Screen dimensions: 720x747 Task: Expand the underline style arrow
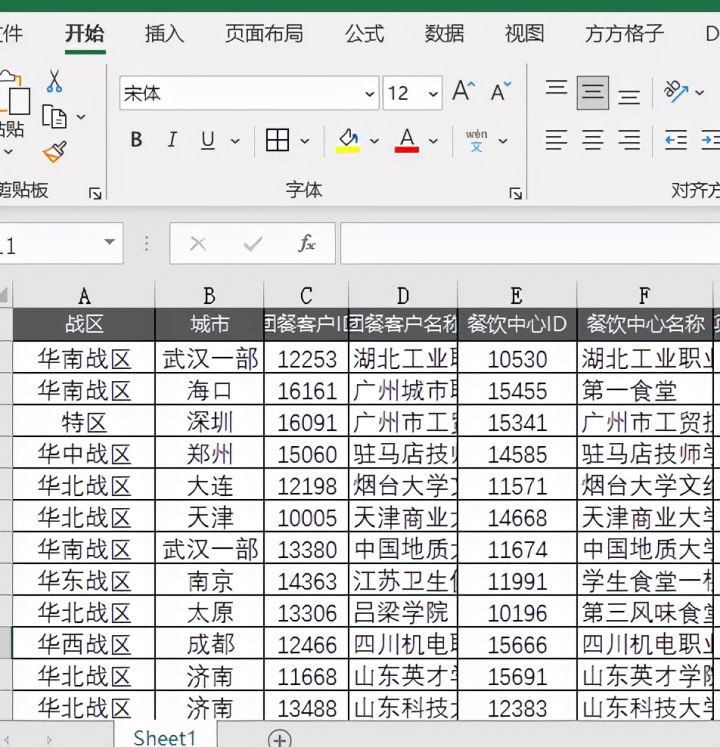click(x=235, y=141)
